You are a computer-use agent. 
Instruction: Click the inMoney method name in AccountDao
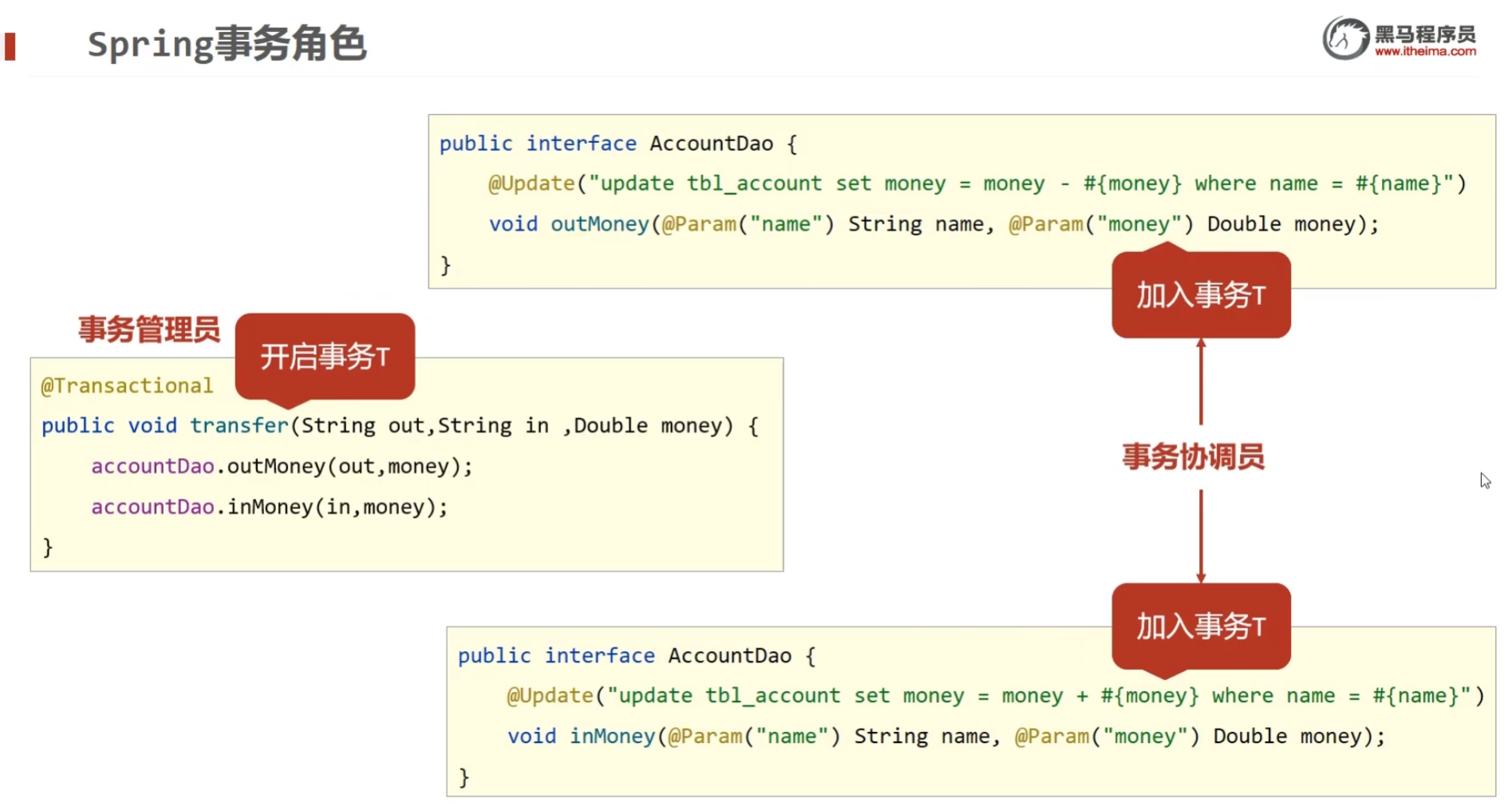click(x=612, y=737)
